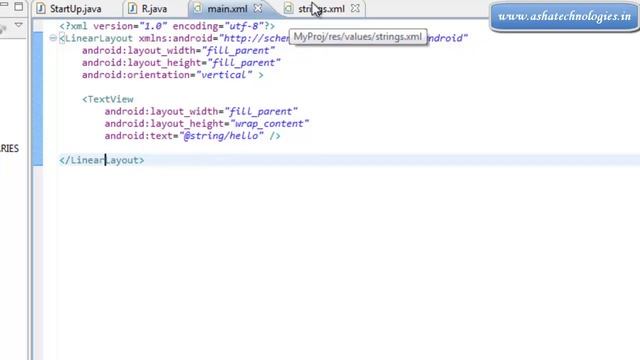Click the blue range indicator in editor ruler
The width and height of the screenshot is (640, 360).
point(38,99)
